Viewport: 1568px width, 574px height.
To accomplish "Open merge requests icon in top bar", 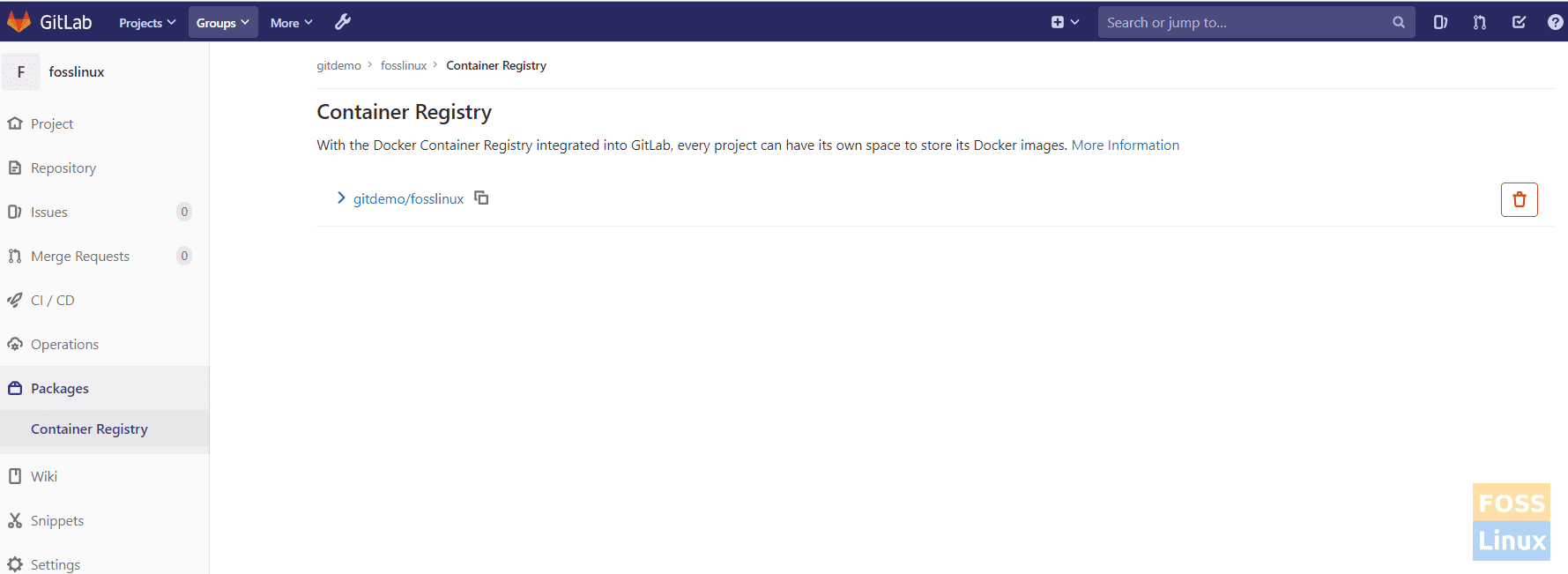I will 1480,22.
